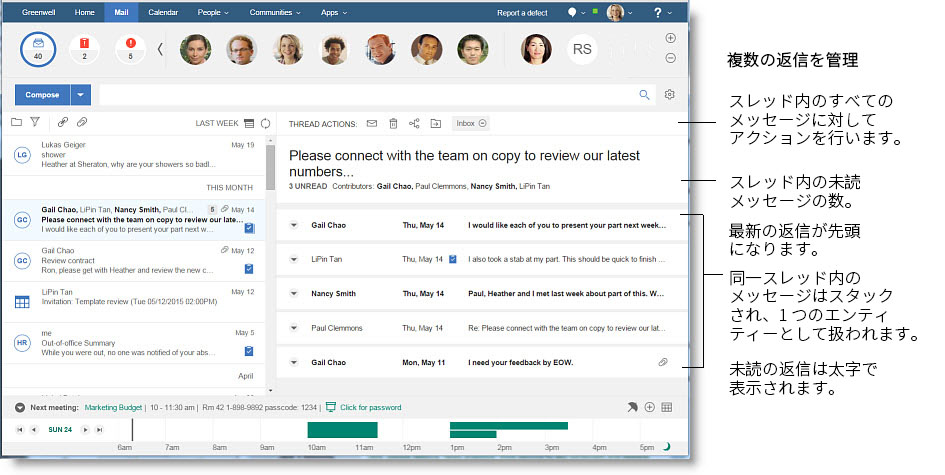Screen dimensions: 945x475
Task: Click the attachment icon on Gail Chao May 11 message
Action: pyautogui.click(x=663, y=362)
